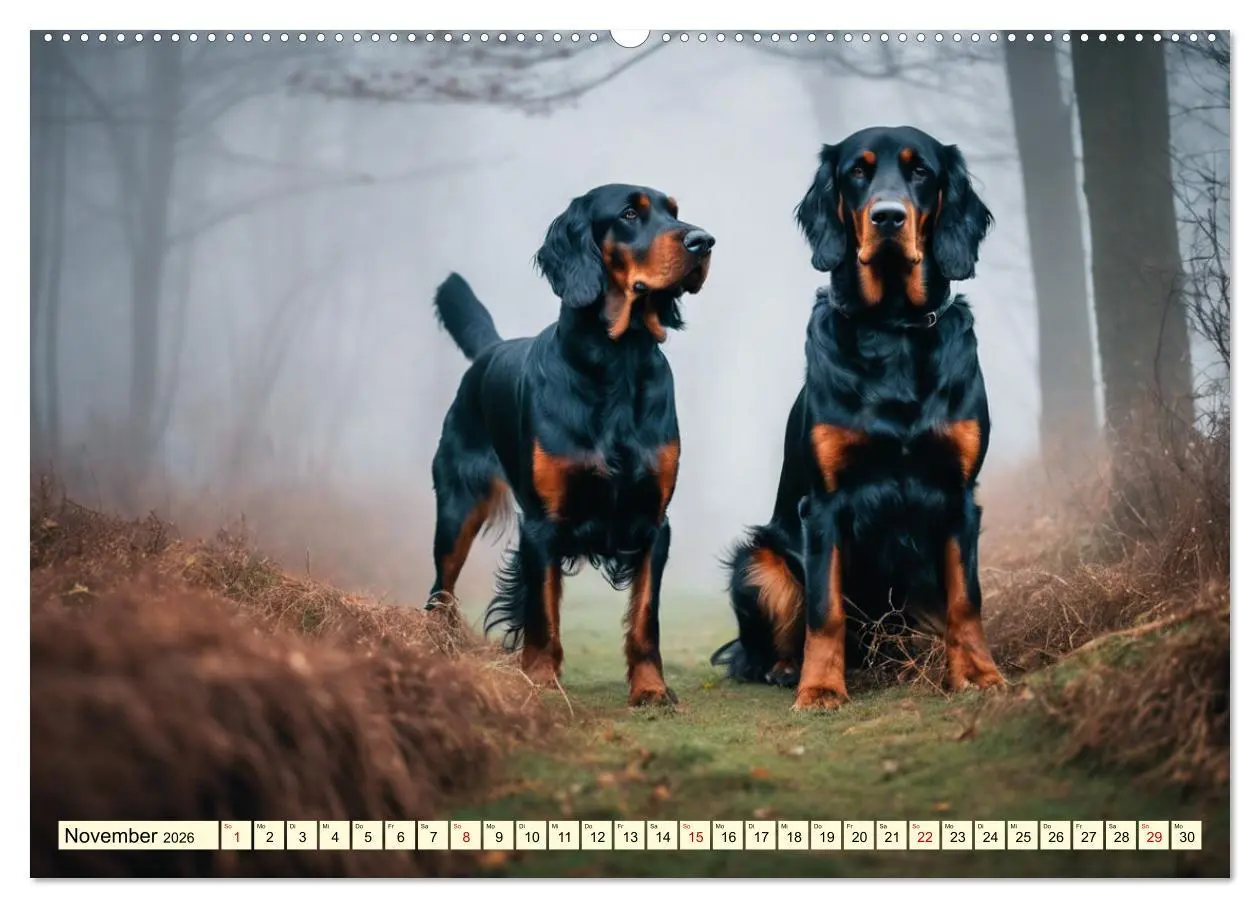Select date 9 in the calendar strip
This screenshot has height=908, width=1260.
tap(498, 836)
